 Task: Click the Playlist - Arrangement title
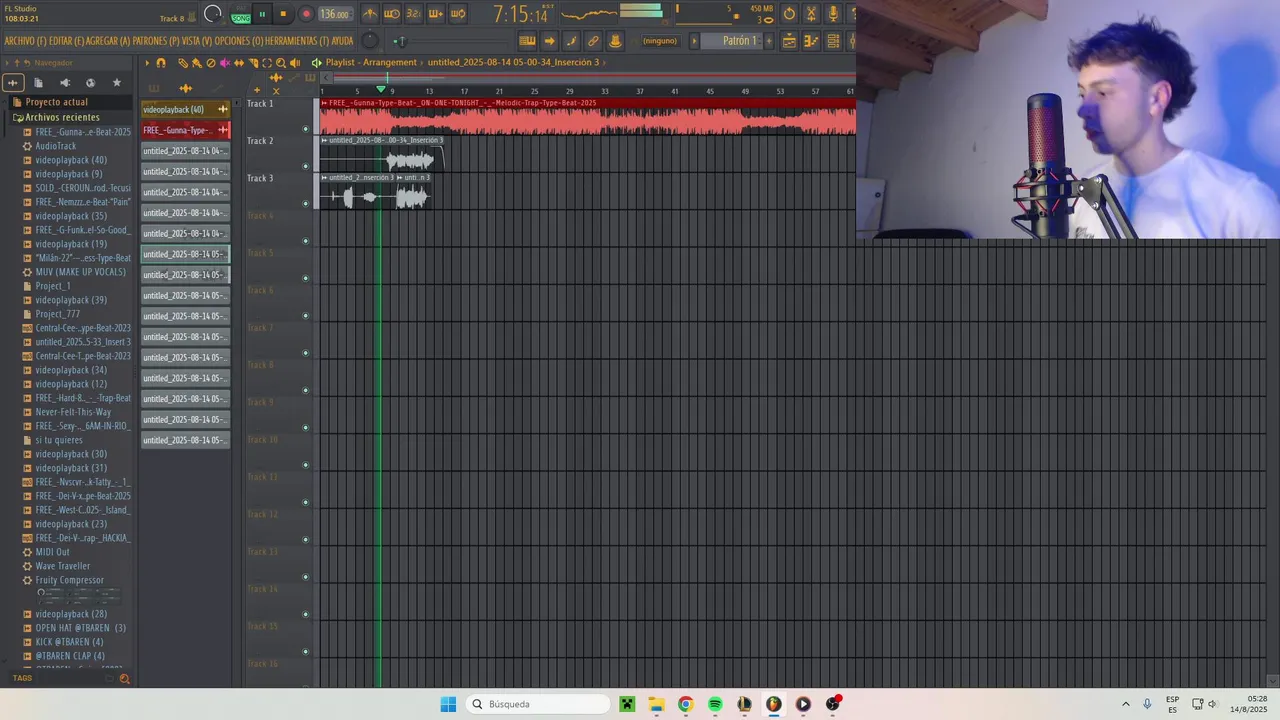click(371, 62)
